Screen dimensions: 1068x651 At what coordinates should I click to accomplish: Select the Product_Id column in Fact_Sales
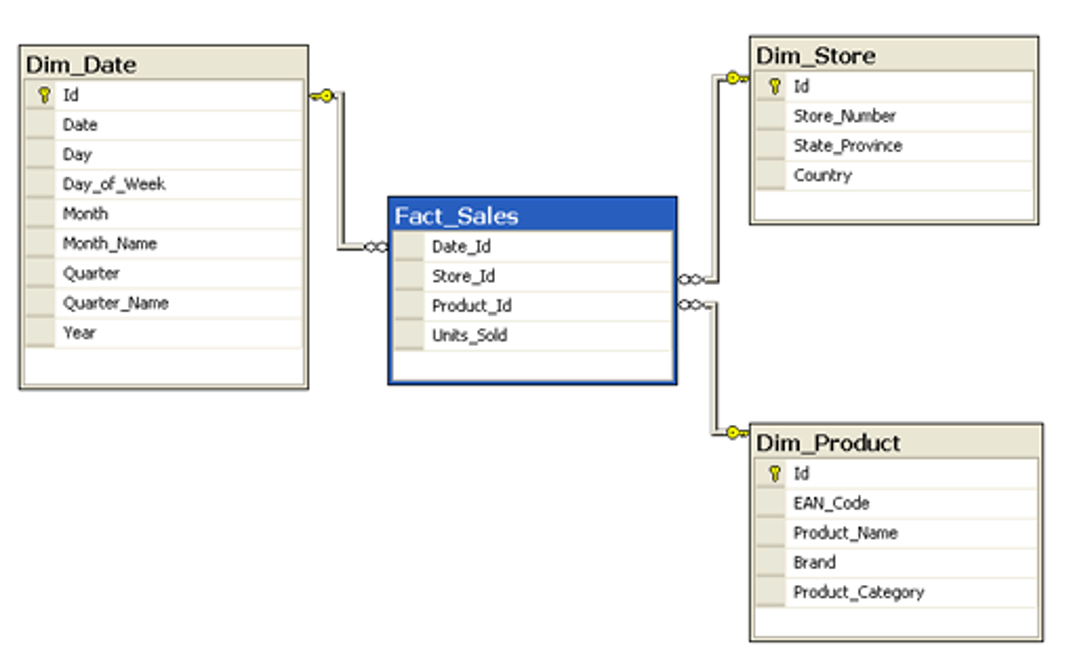point(533,306)
